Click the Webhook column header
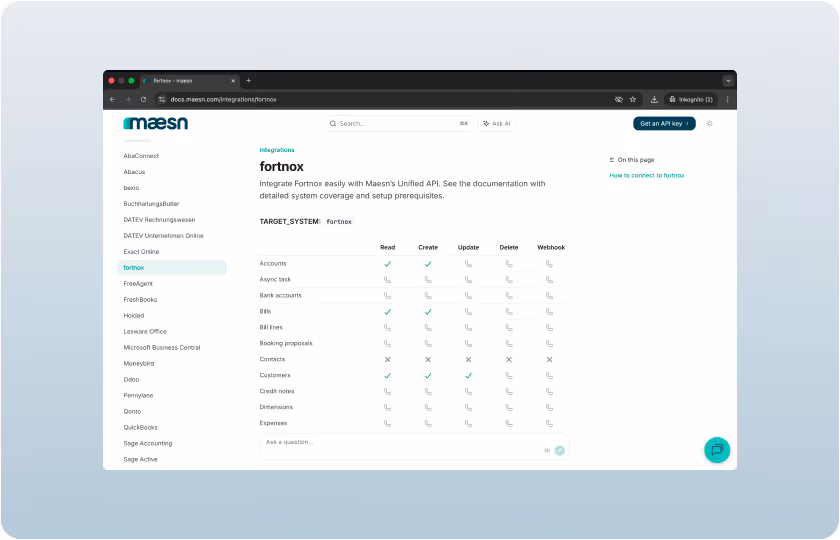Screen dimensions: 840x540 (551, 248)
